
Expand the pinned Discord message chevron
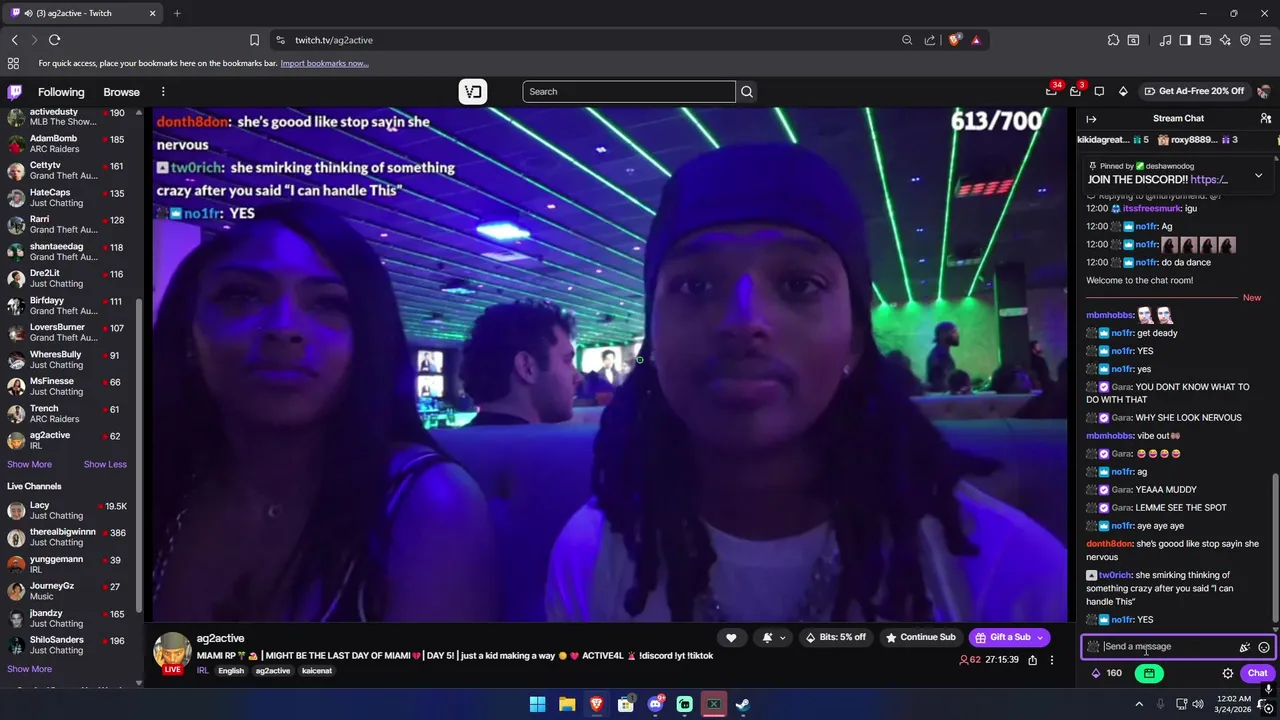click(x=1258, y=175)
